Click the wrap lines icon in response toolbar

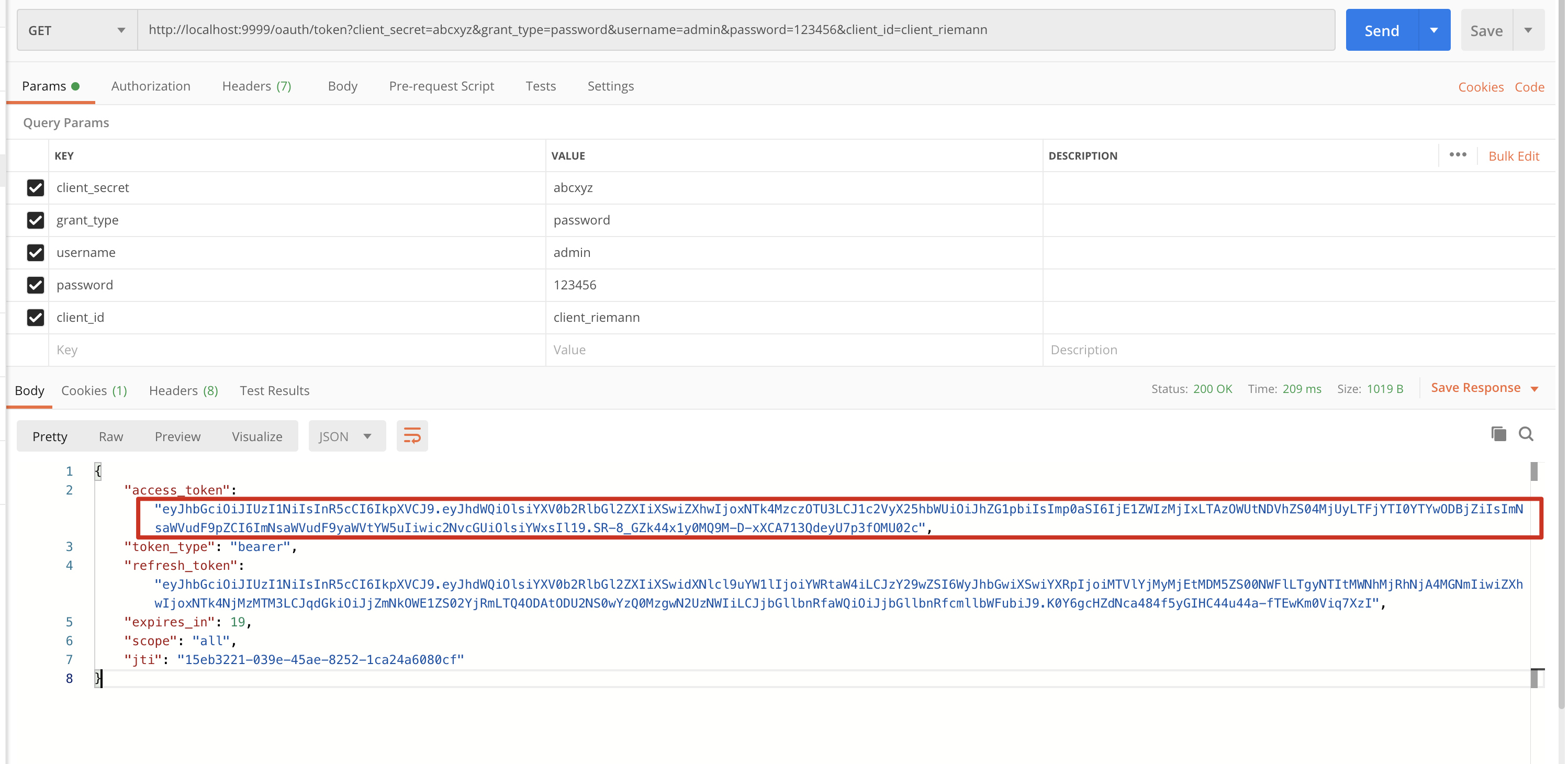coord(412,436)
